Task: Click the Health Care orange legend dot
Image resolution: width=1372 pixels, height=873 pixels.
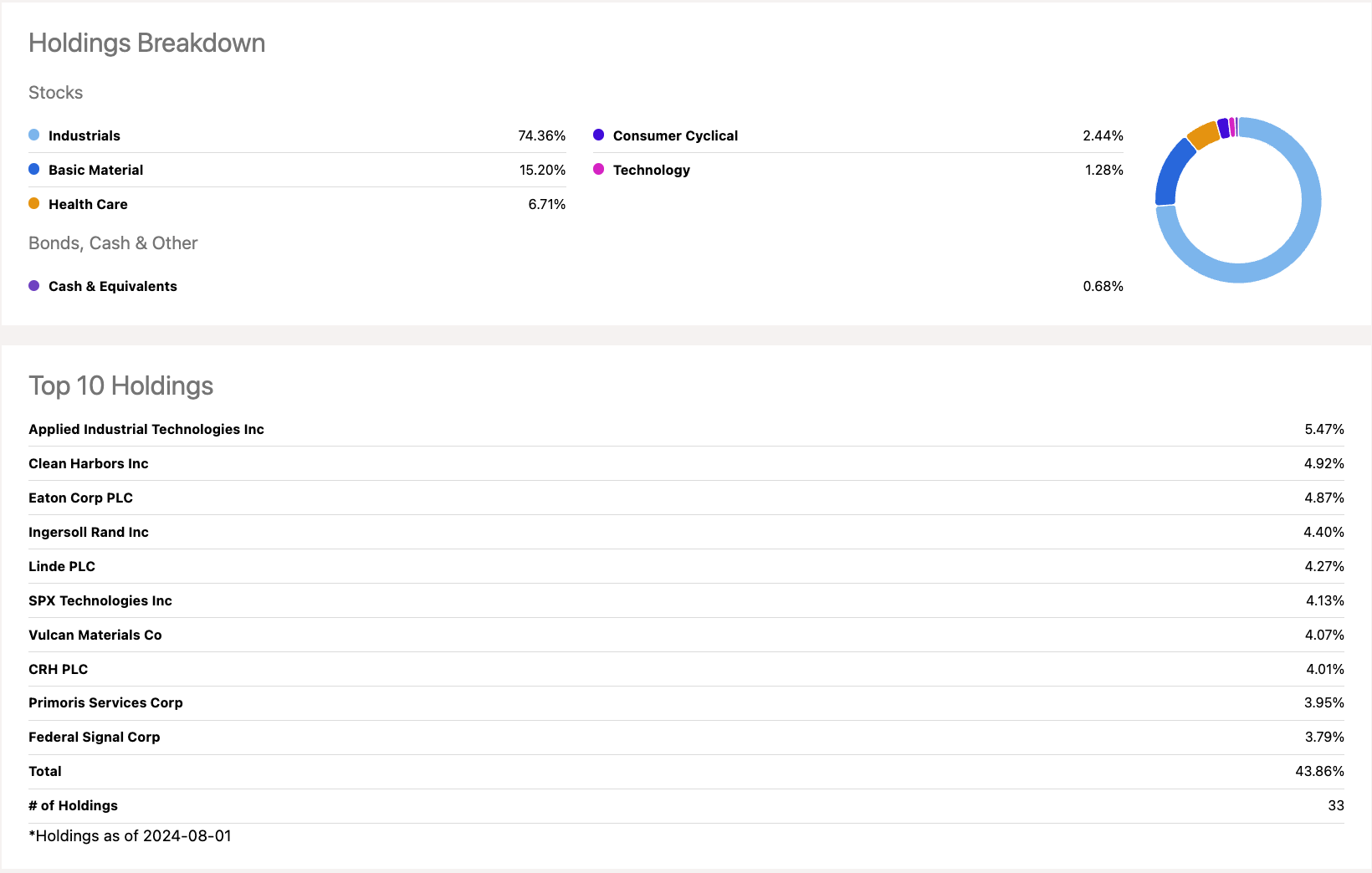Action: tap(34, 204)
